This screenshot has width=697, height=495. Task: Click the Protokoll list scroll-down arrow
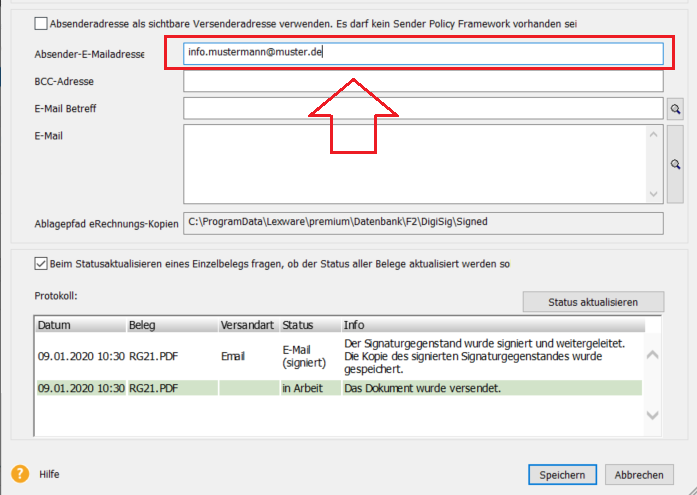[x=652, y=414]
